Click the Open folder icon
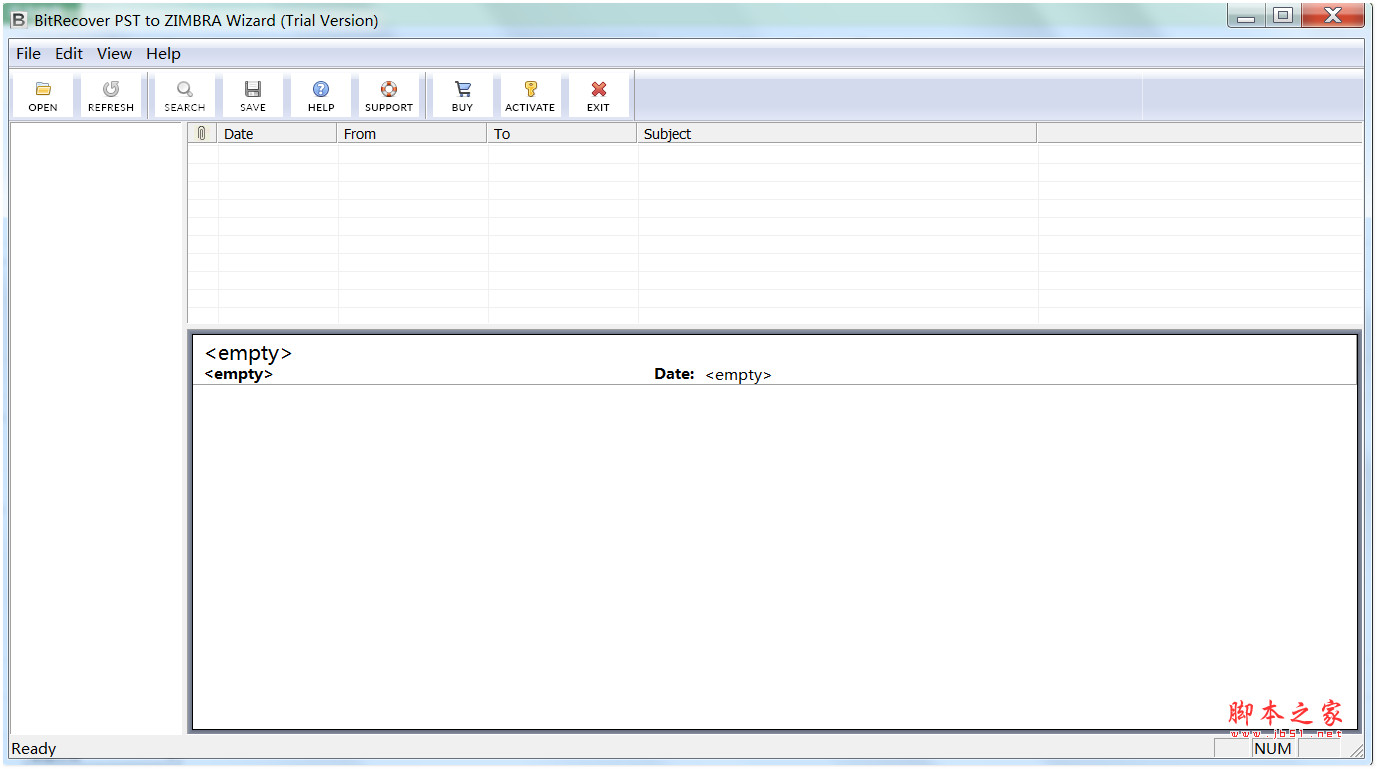The image size is (1377, 769). pos(43,90)
